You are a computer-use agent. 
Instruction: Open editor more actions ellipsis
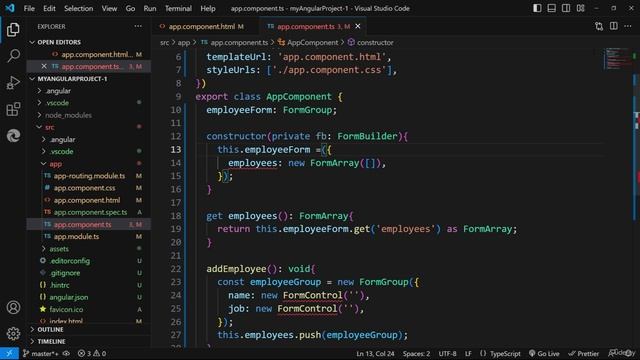[628, 26]
